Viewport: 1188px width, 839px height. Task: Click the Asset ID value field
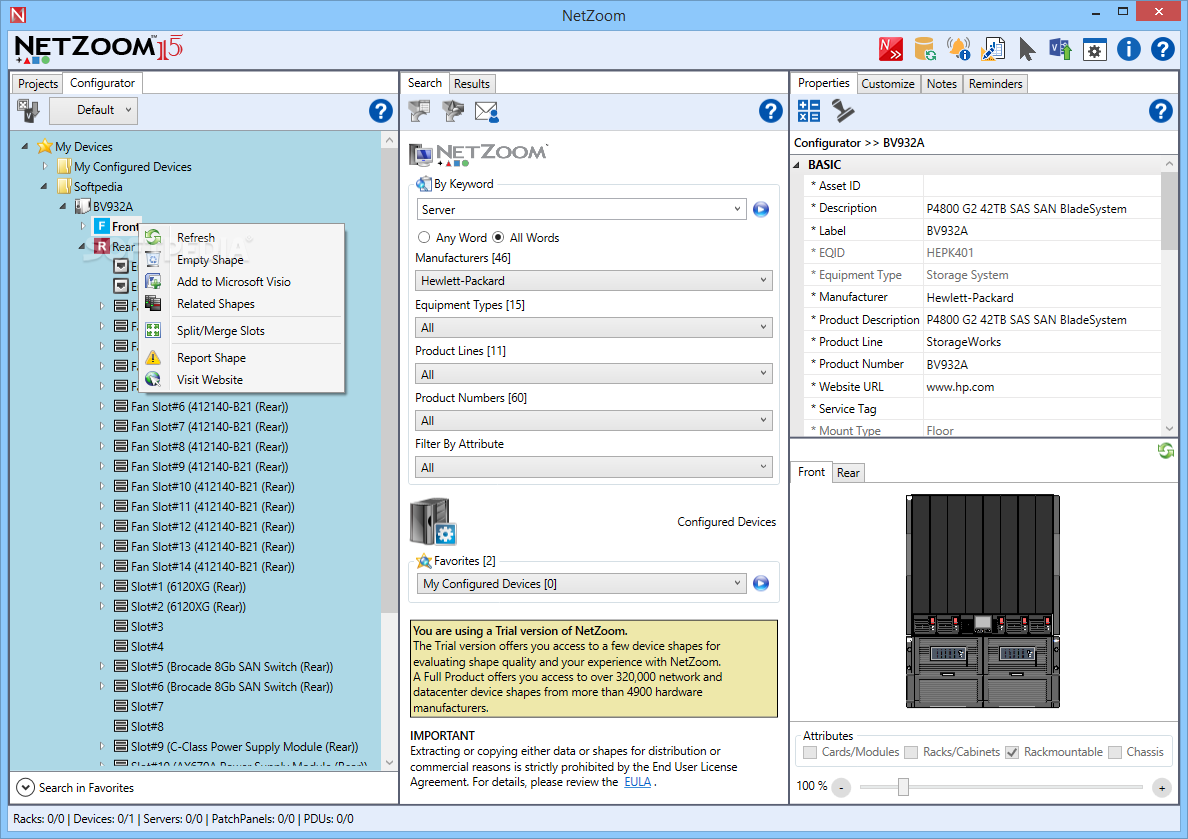coord(1041,186)
